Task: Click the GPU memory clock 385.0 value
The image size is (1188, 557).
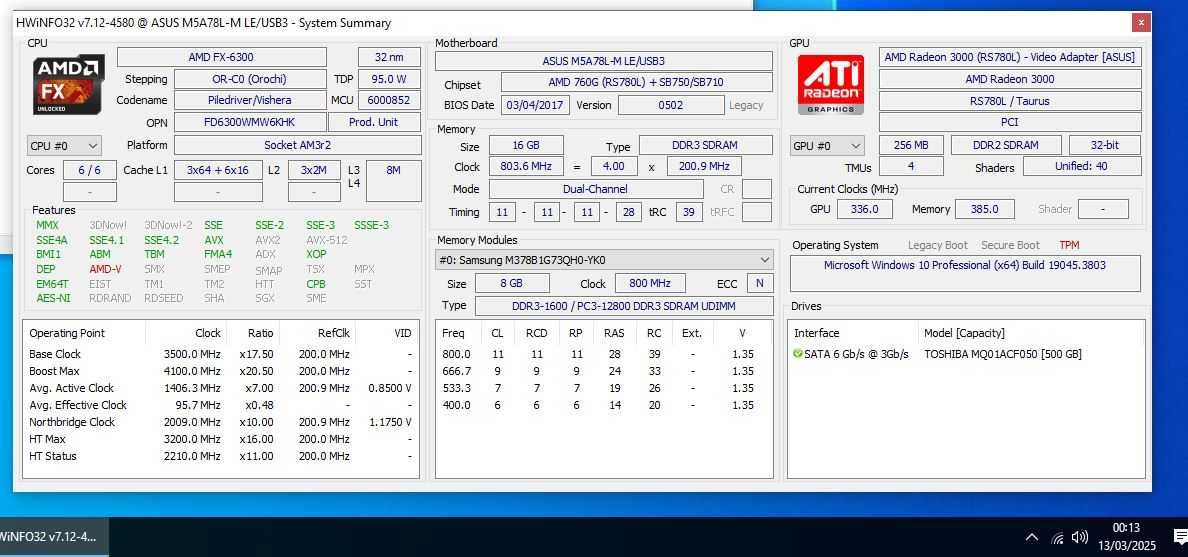Action: 984,209
